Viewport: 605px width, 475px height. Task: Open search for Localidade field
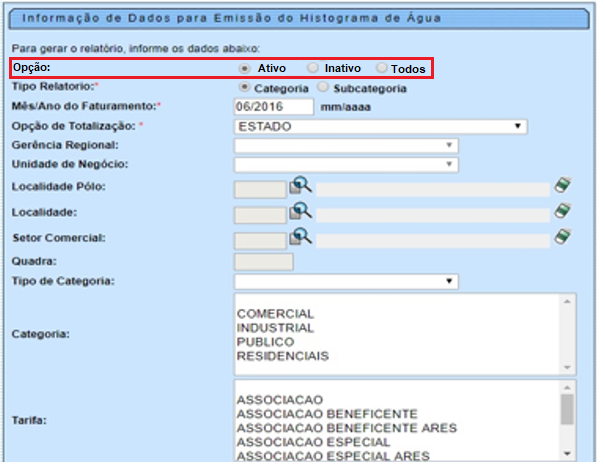pyautogui.click(x=301, y=211)
